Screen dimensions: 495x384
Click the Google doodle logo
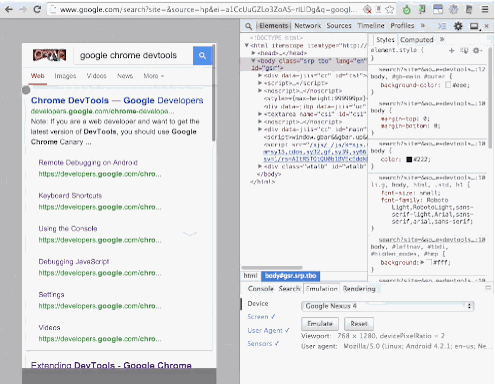click(x=49, y=55)
